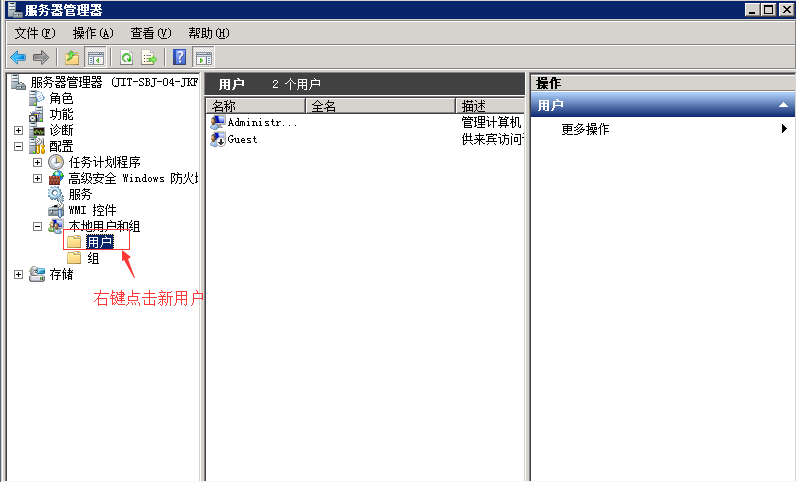
Task: Click the Up one level folder icon
Action: click(72, 57)
